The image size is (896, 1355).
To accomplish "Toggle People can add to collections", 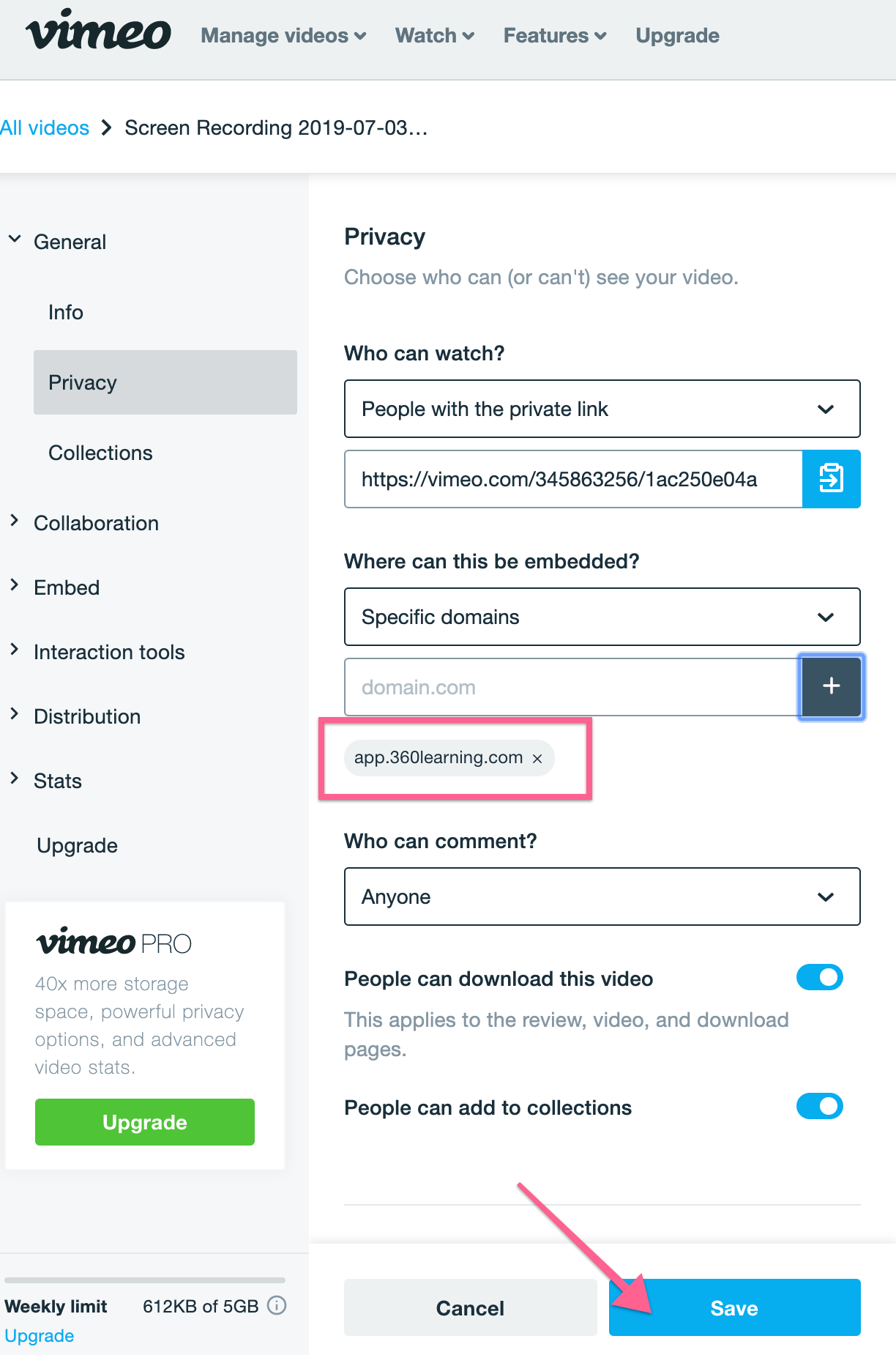I will 819,1106.
